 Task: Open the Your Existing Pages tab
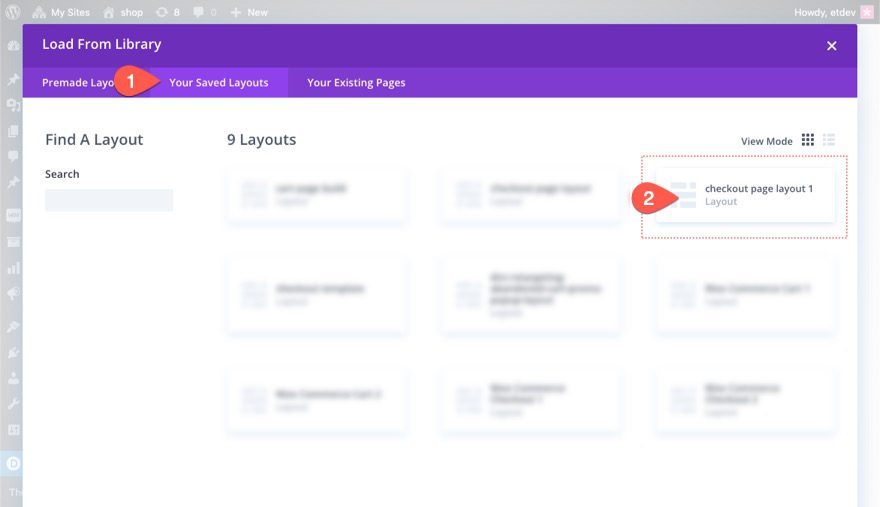coord(356,83)
